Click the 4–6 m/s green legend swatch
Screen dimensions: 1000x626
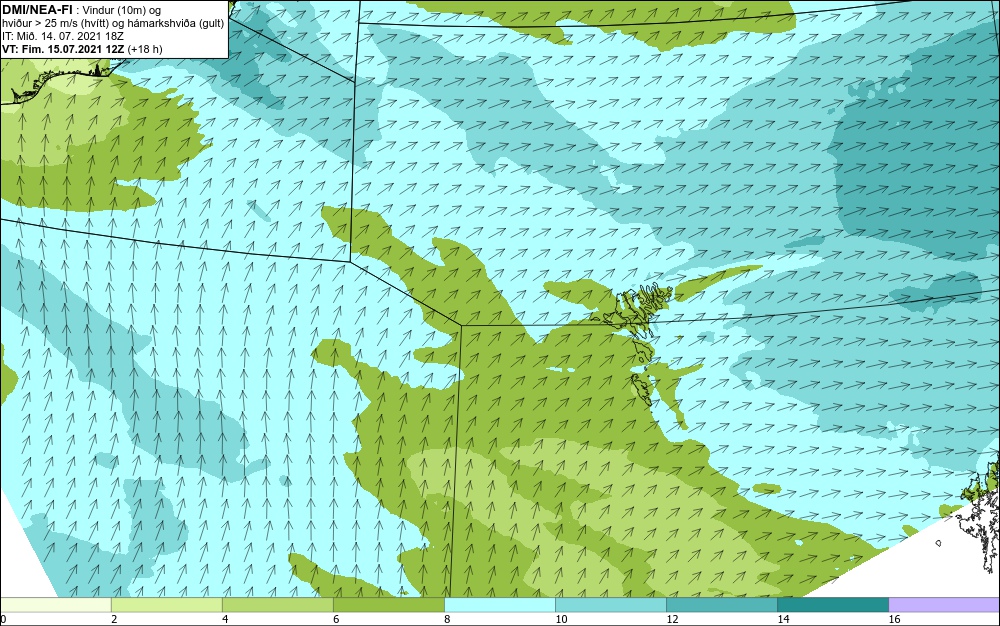(277, 605)
